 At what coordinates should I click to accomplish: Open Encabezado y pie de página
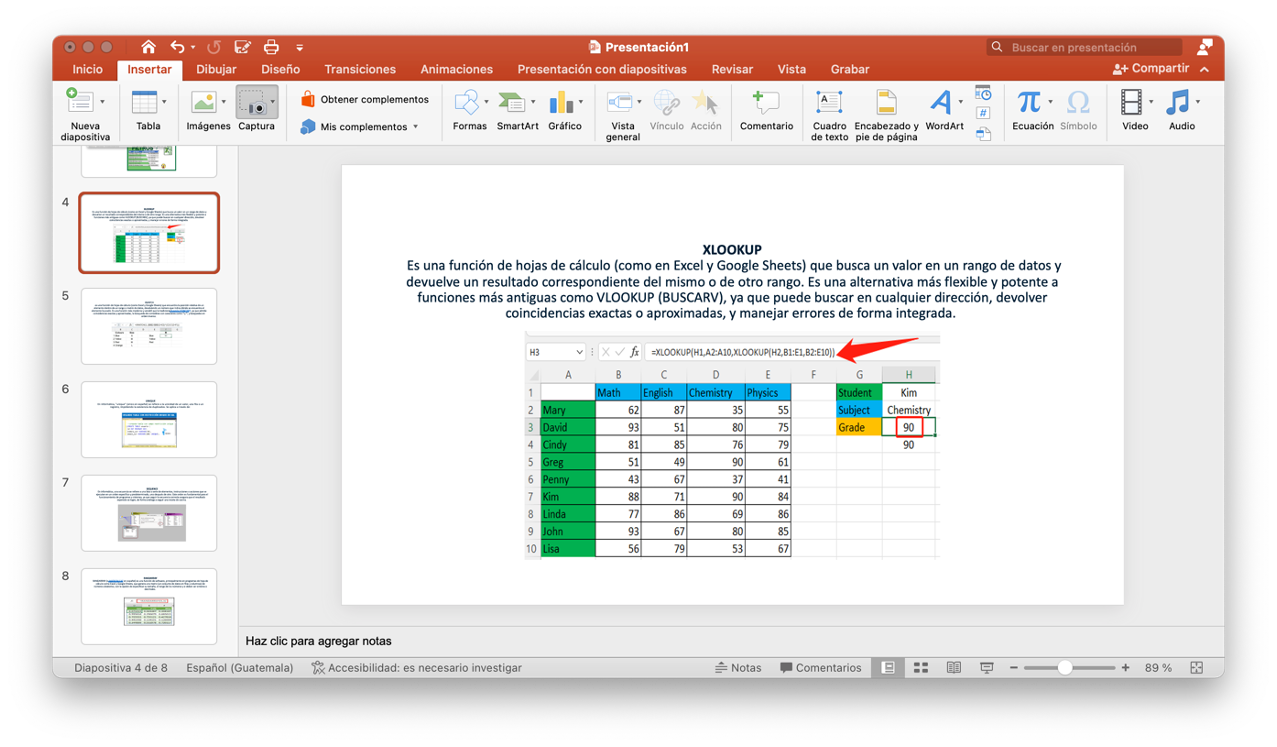tap(886, 113)
